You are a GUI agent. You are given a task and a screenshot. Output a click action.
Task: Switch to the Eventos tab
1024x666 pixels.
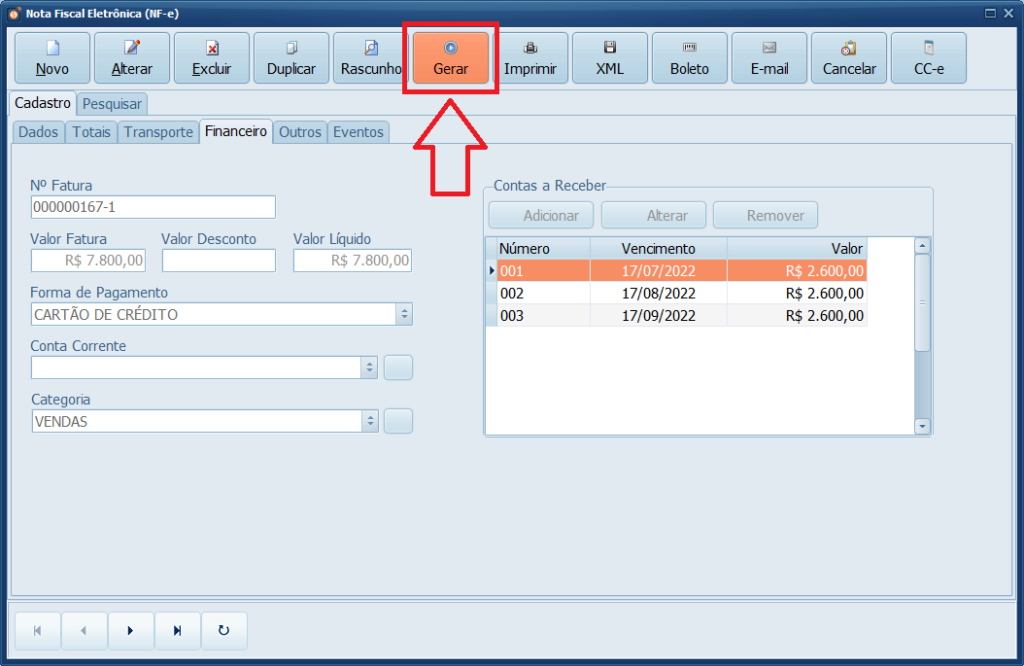(x=358, y=132)
